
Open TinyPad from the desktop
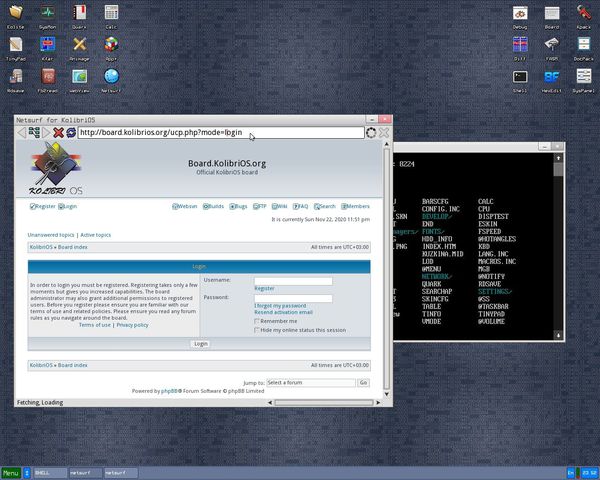click(16, 45)
